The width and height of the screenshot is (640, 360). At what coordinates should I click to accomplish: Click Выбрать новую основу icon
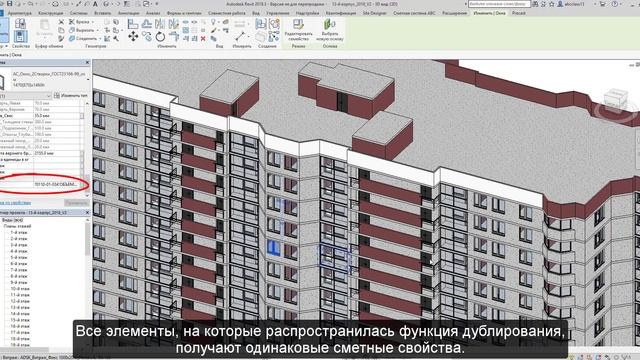(329, 24)
